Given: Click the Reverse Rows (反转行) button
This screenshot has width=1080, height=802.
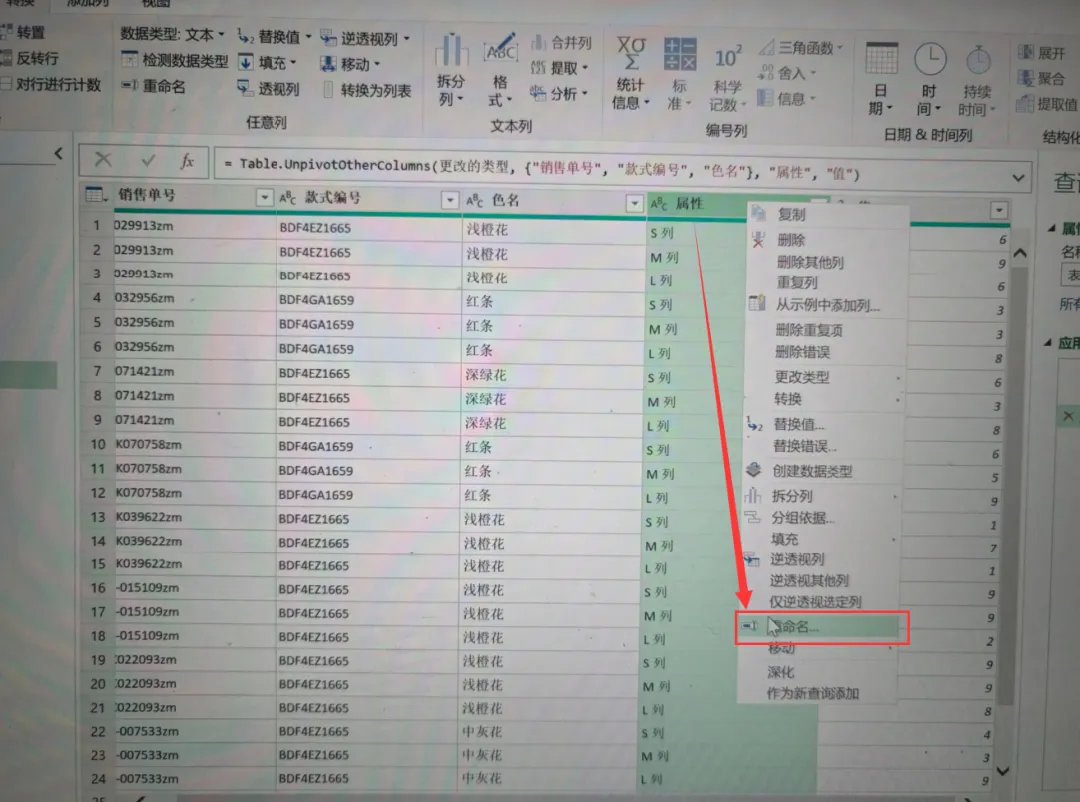Looking at the screenshot, I should [31, 59].
